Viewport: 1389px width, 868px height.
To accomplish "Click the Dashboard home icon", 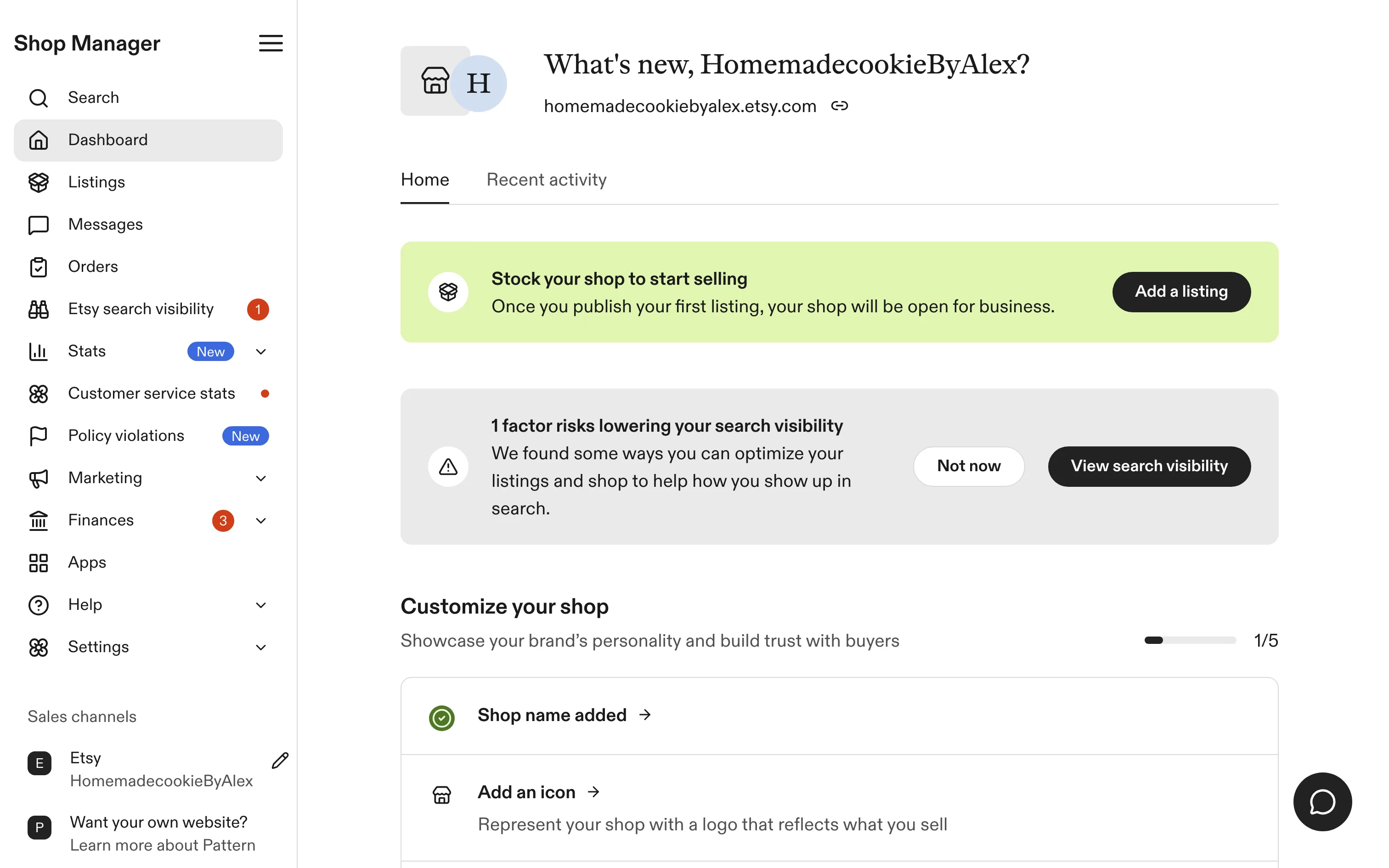I will coord(39,140).
